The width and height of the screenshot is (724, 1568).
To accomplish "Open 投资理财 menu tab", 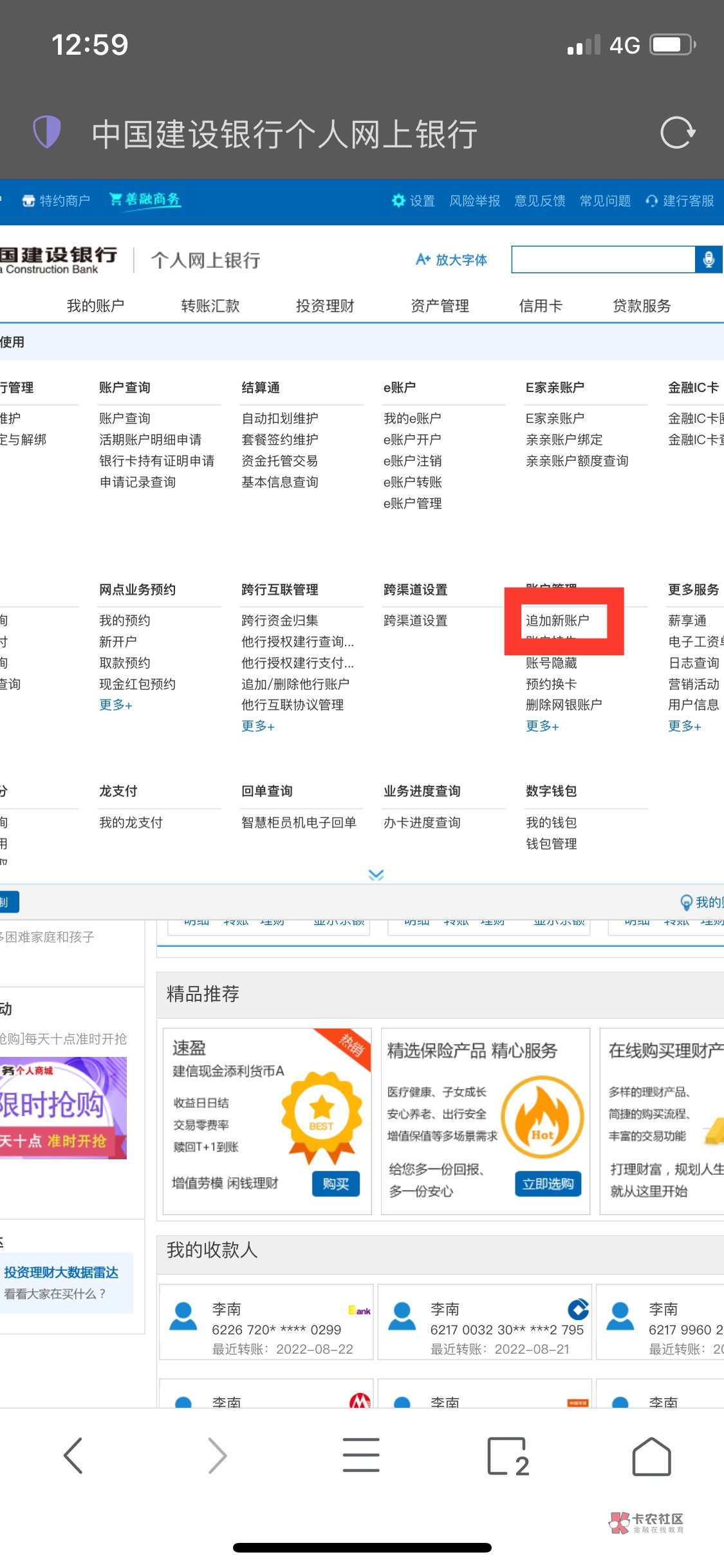I will click(x=325, y=306).
